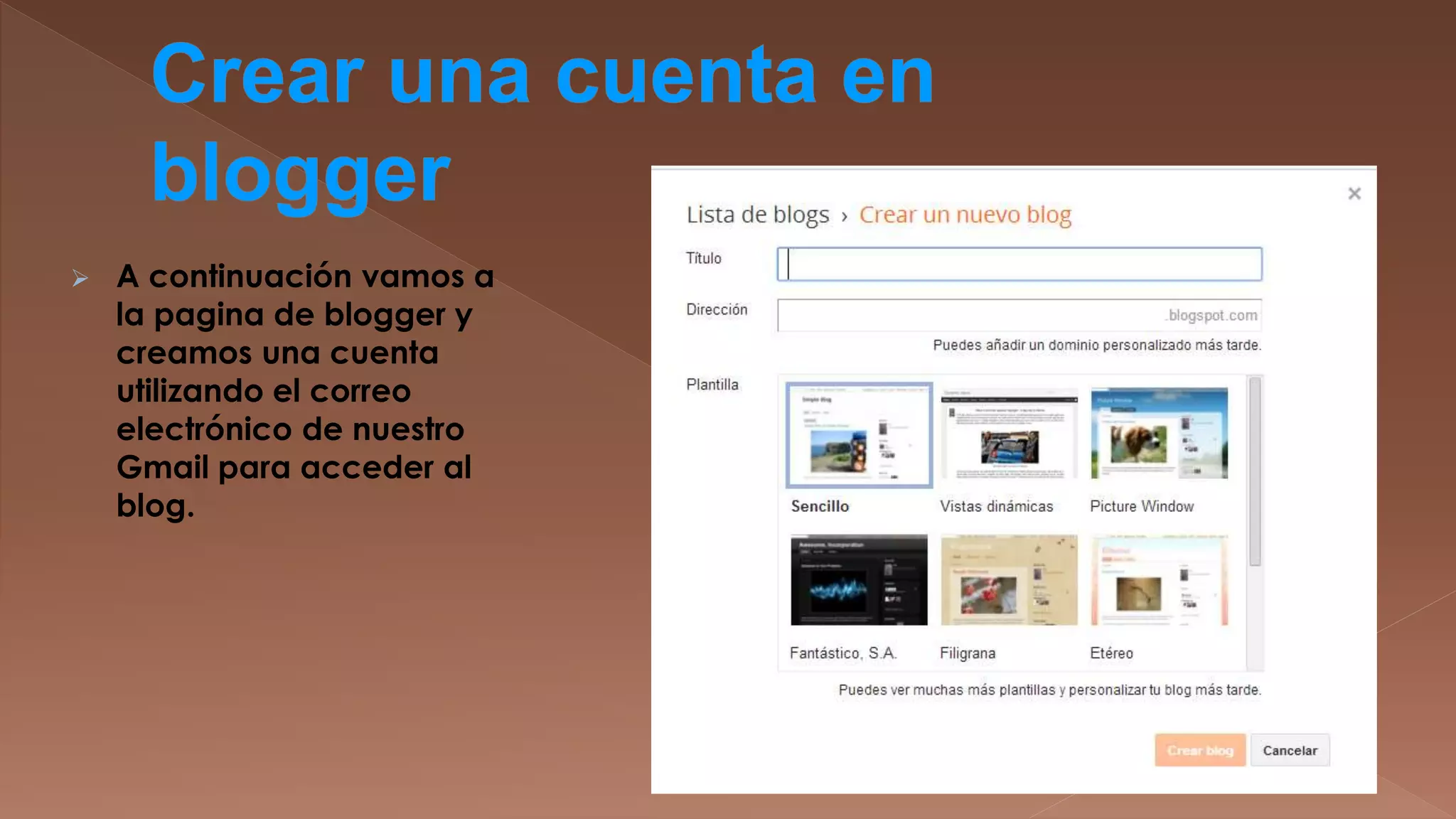
Task: Click the Sencillo template label
Action: (820, 506)
